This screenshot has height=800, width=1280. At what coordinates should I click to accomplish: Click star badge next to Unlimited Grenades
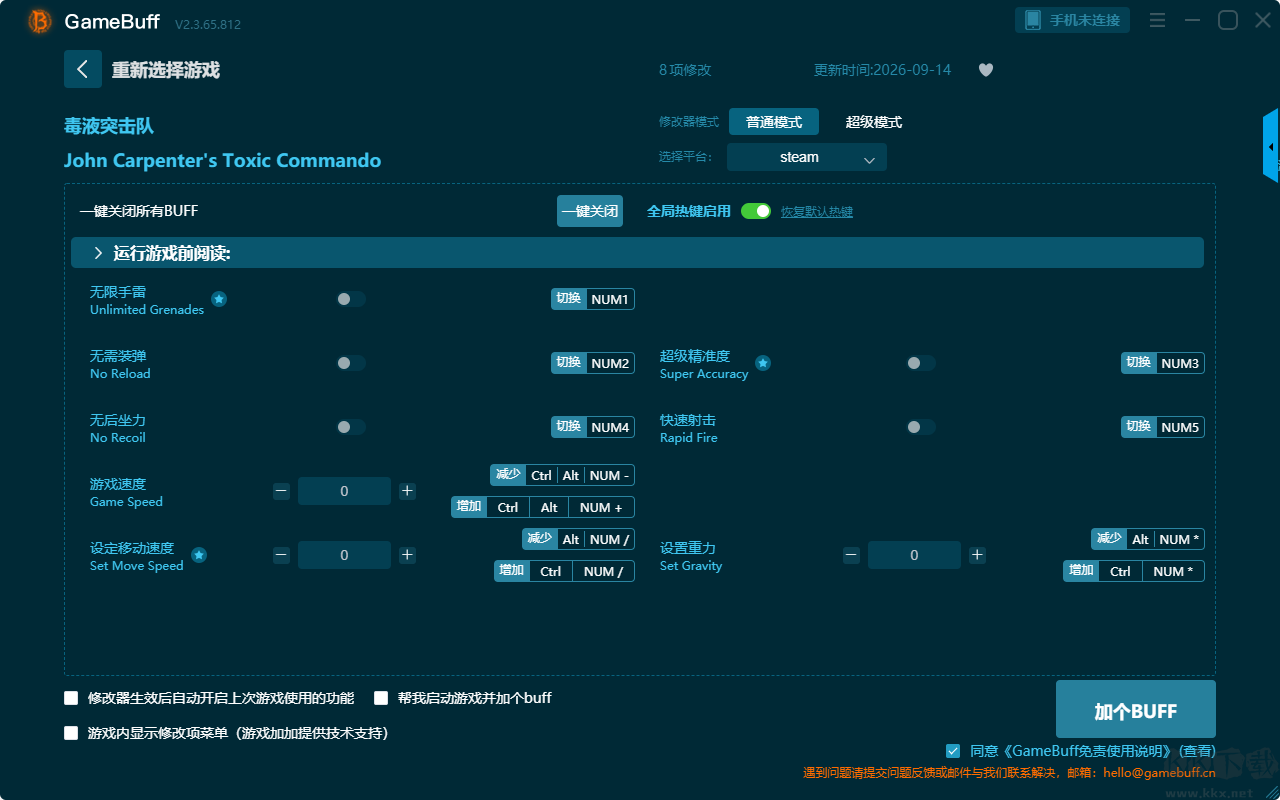[219, 299]
